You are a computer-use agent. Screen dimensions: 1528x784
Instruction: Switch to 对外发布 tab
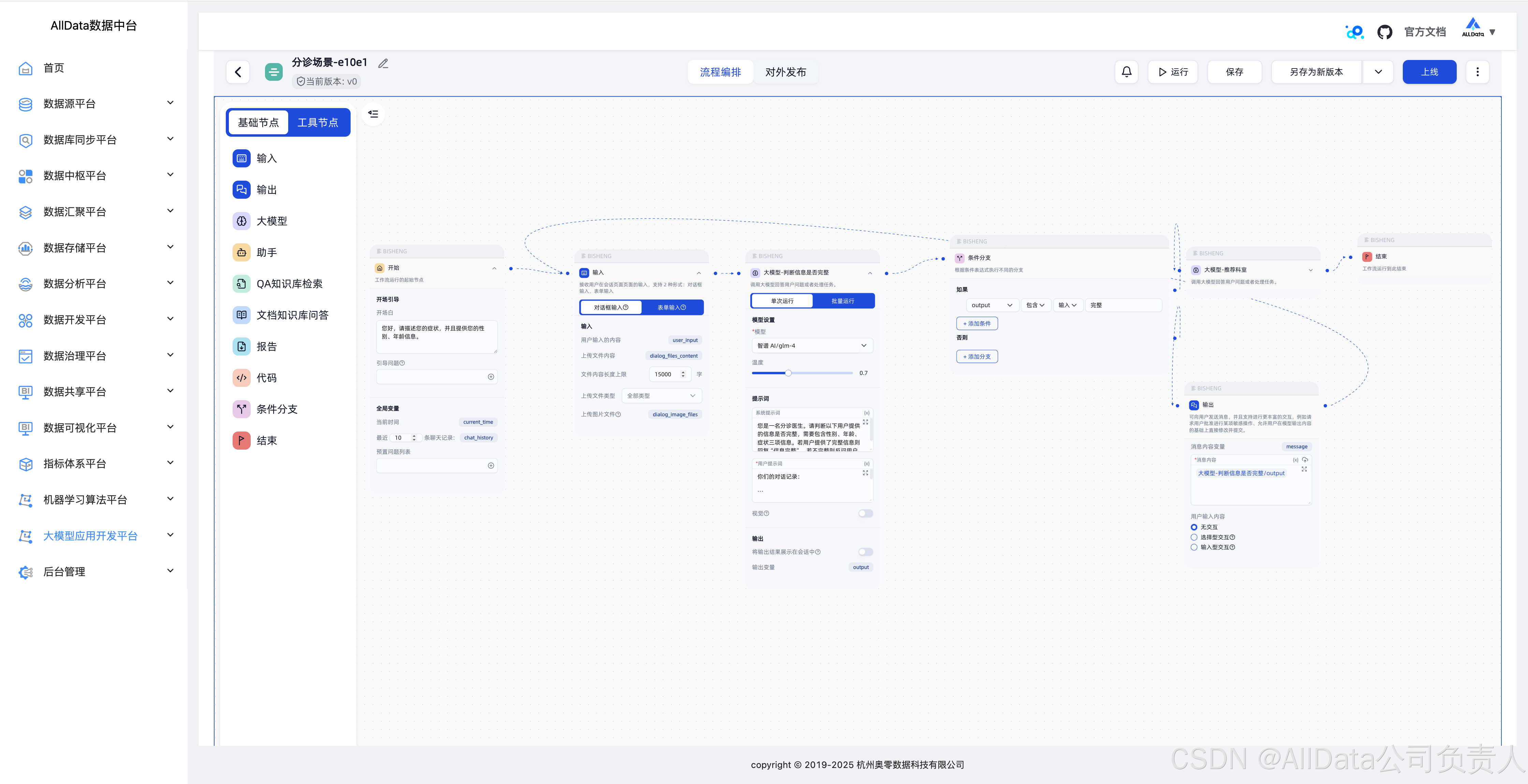[785, 72]
